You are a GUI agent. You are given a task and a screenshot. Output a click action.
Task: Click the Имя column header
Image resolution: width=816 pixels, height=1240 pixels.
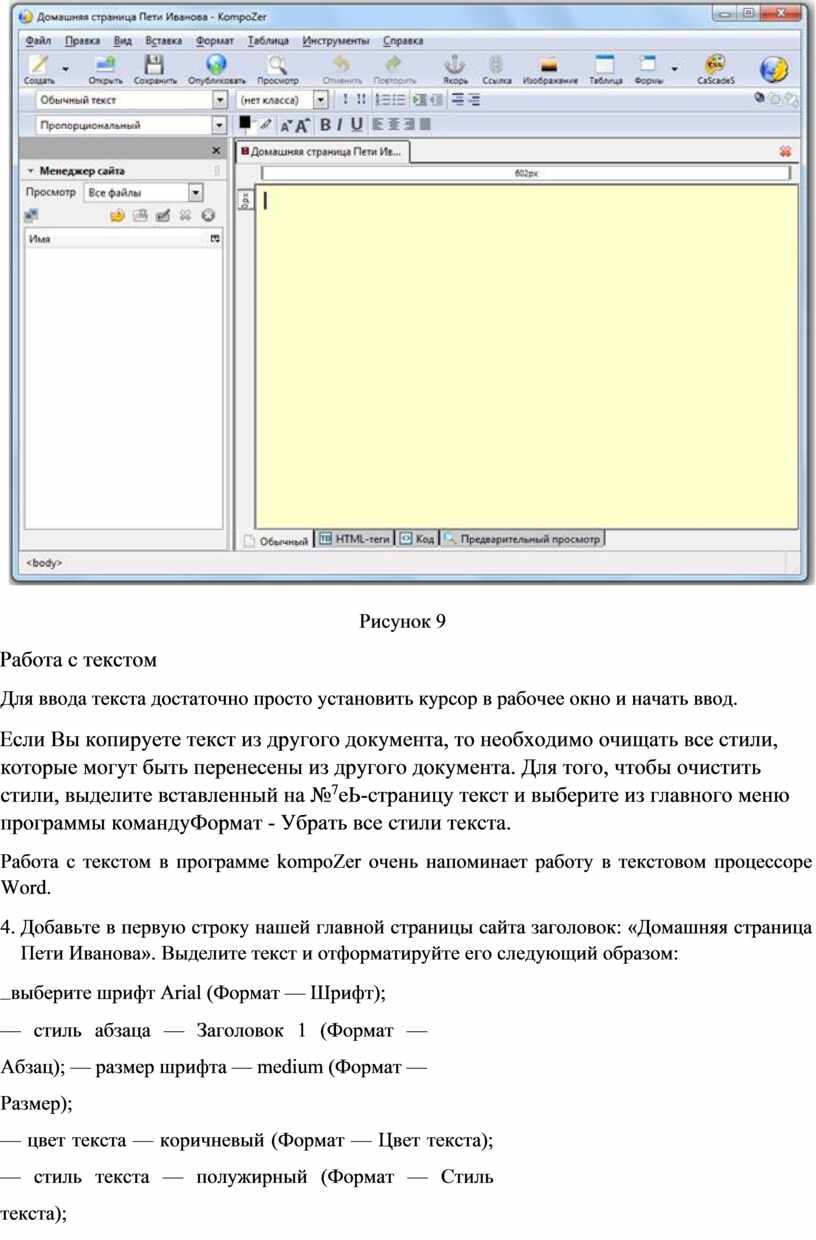tap(115, 239)
